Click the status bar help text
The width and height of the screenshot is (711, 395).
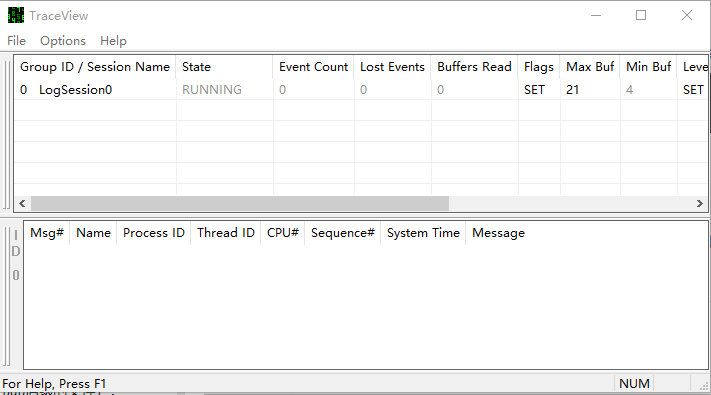(x=54, y=384)
